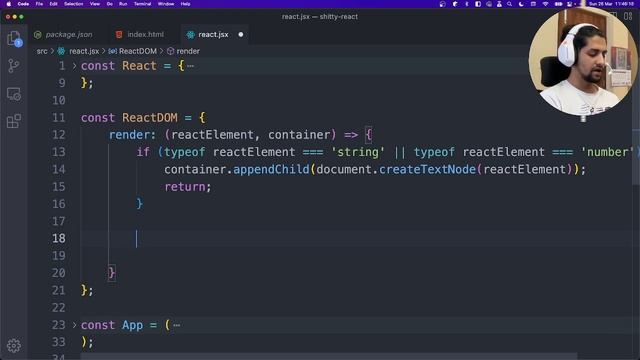Open the Go menu
640x360 pixels.
109,4
